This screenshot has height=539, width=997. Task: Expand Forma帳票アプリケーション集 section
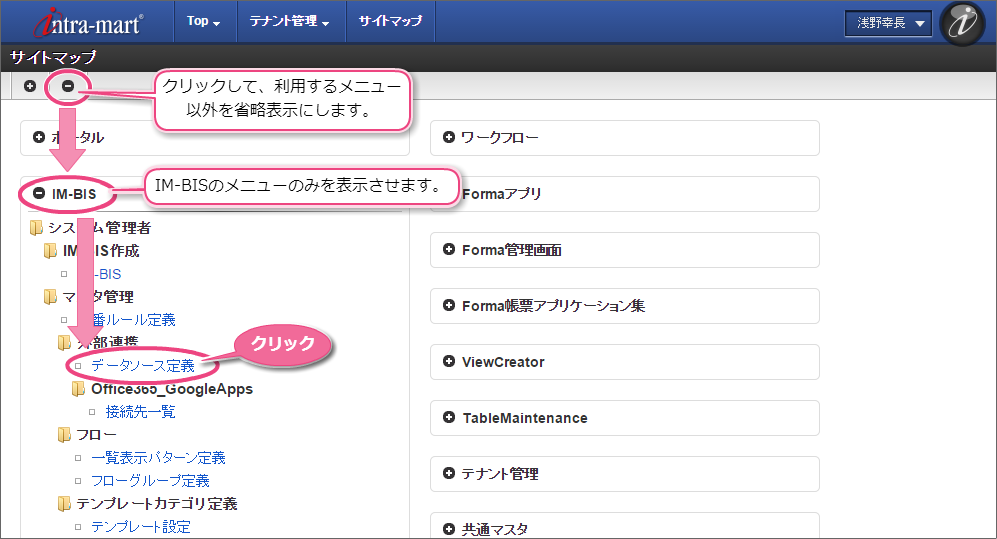pos(449,305)
